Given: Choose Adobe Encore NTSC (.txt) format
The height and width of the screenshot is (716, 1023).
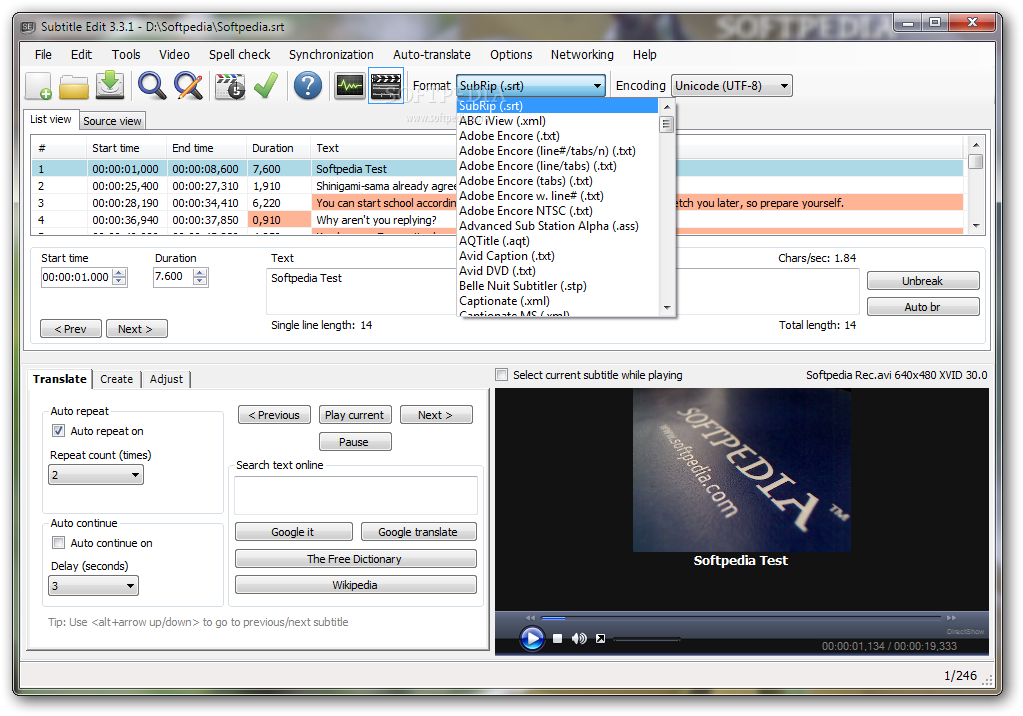Looking at the screenshot, I should [526, 211].
